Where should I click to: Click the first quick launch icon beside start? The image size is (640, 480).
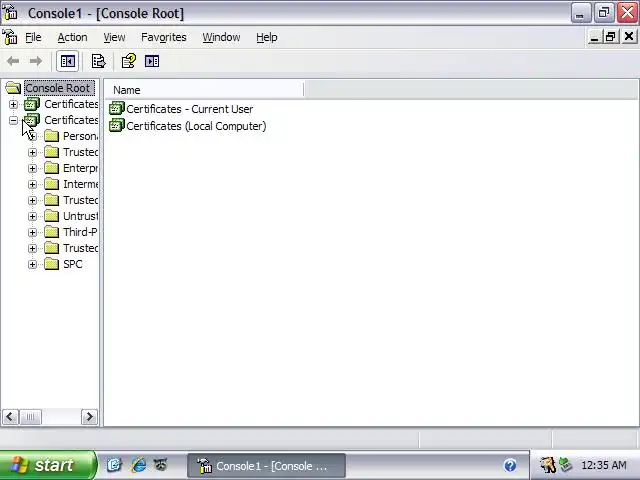coord(114,465)
